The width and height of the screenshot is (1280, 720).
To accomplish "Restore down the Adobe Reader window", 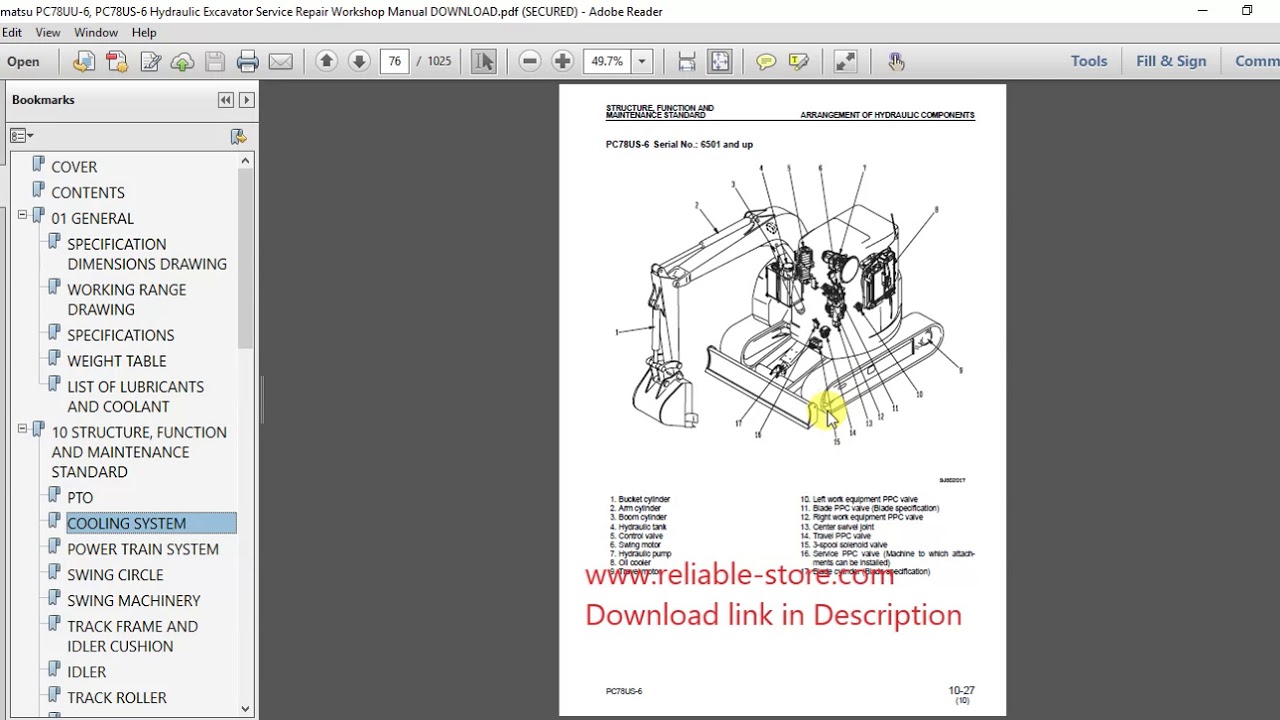I will coord(1247,11).
